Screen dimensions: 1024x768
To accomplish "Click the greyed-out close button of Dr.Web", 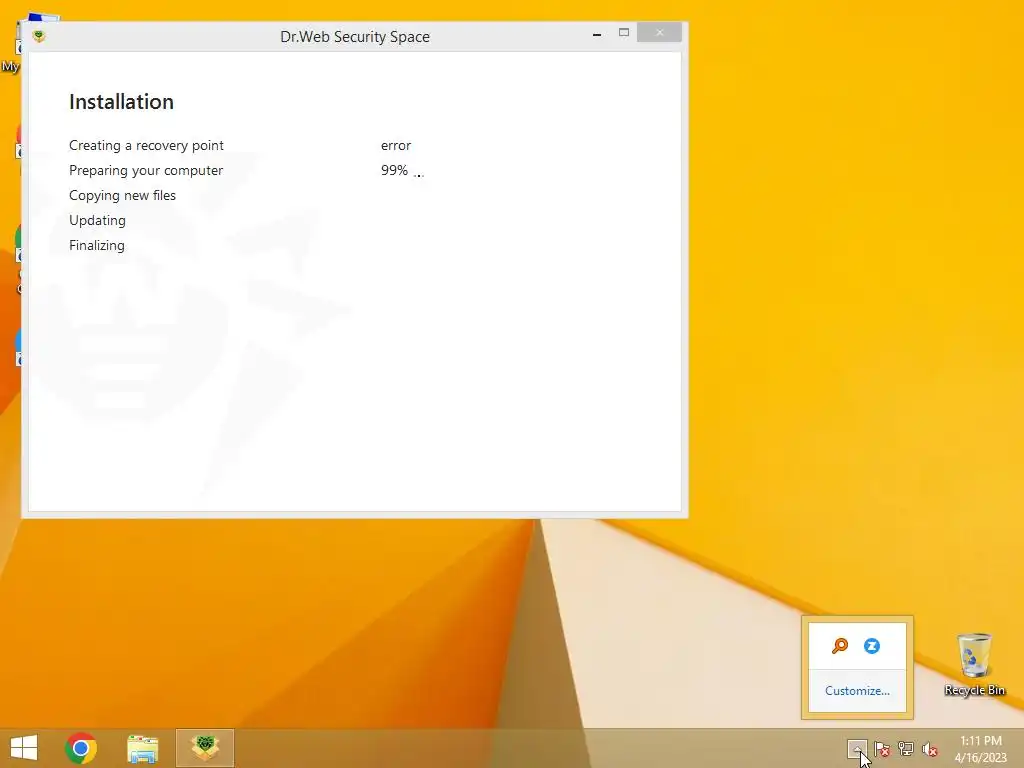I will pos(659,32).
